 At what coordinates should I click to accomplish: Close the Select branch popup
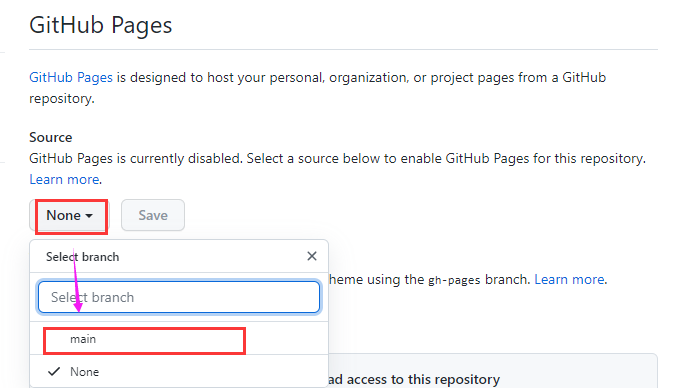(312, 256)
